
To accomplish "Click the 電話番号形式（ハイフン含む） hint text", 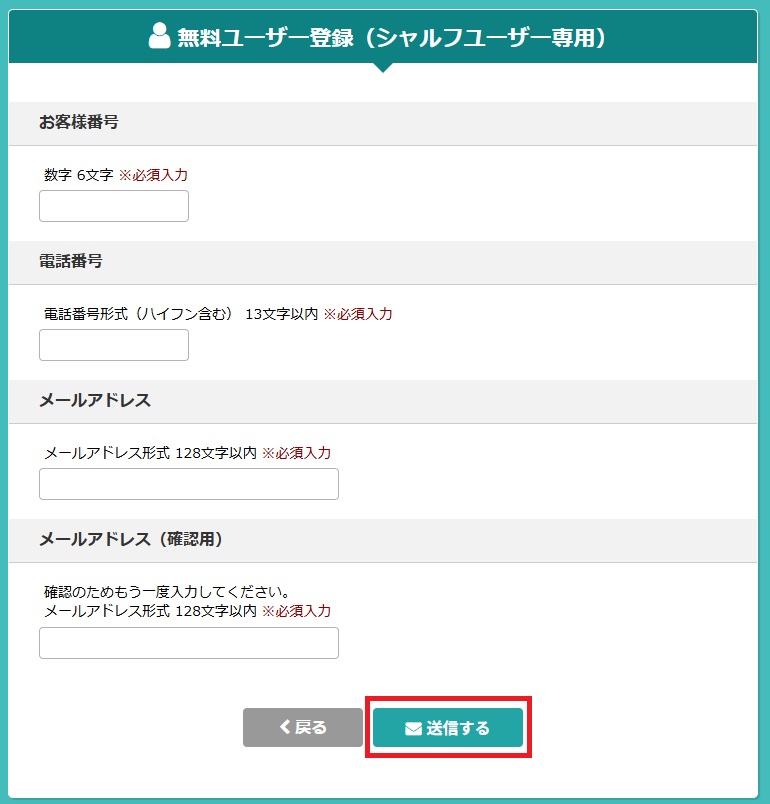I will (138, 314).
